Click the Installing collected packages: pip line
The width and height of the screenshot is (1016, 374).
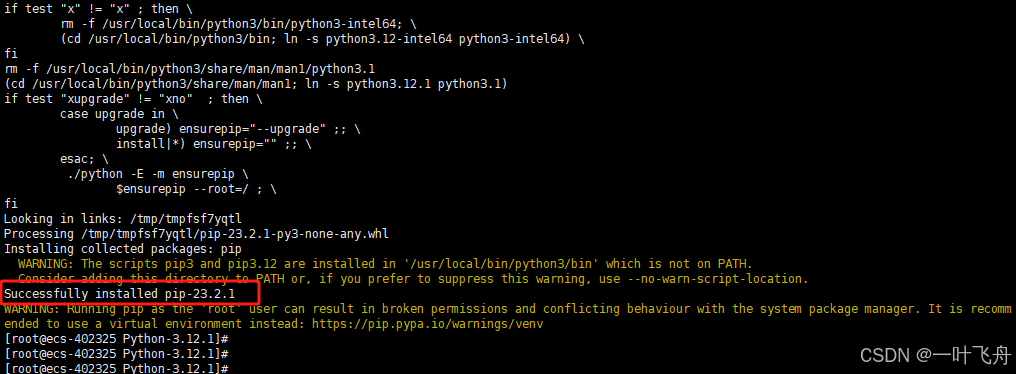123,249
